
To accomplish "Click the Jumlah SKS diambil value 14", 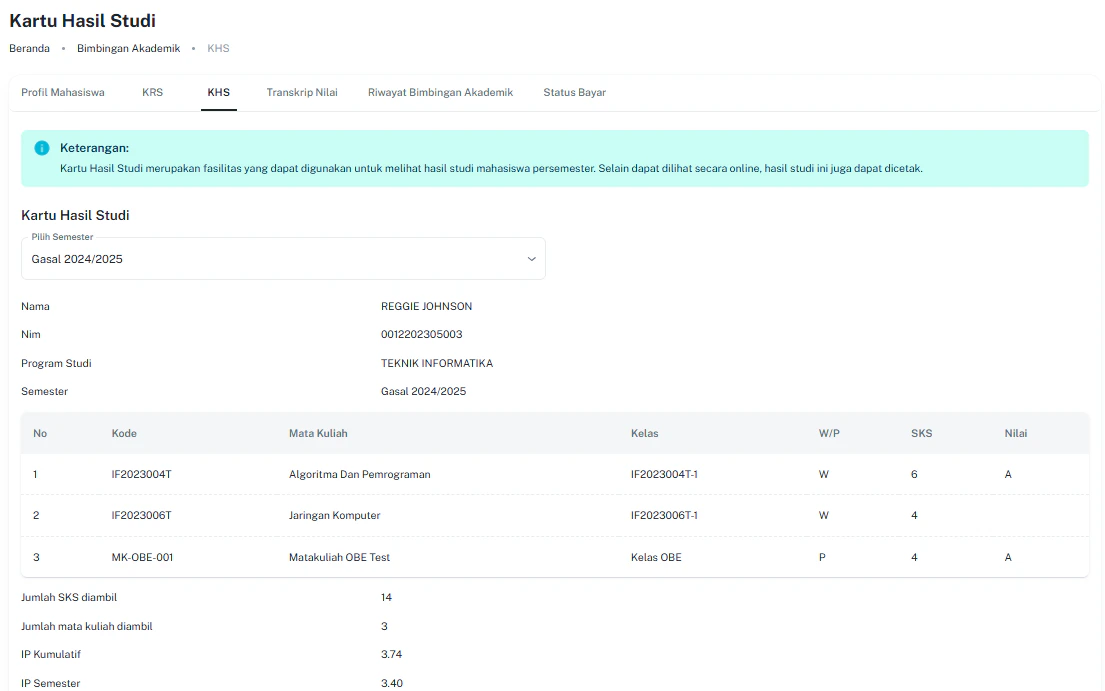I will pos(386,597).
